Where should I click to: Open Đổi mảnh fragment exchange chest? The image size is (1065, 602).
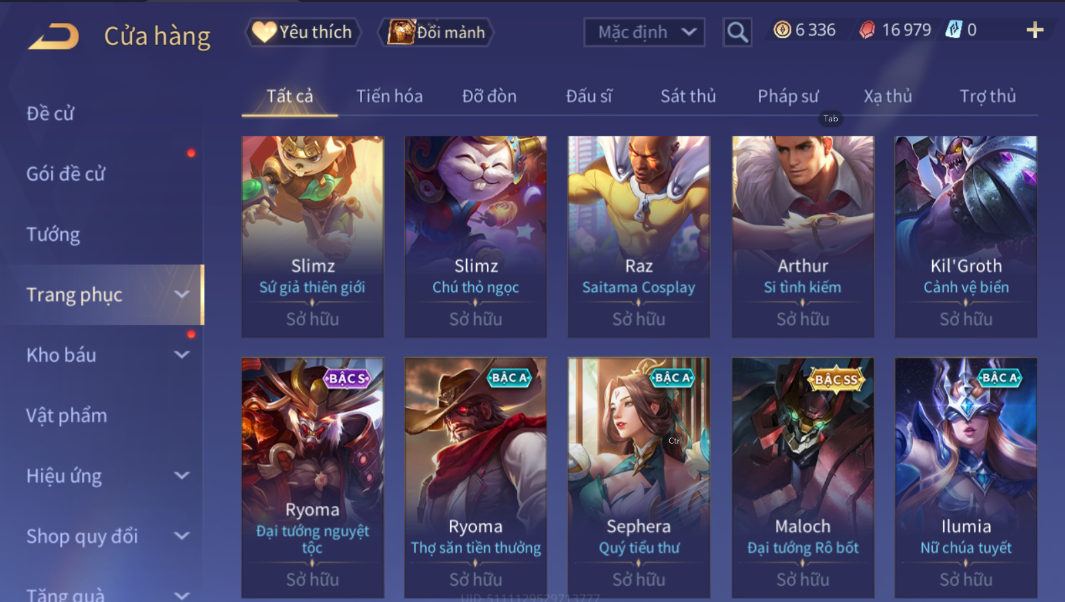pos(435,32)
